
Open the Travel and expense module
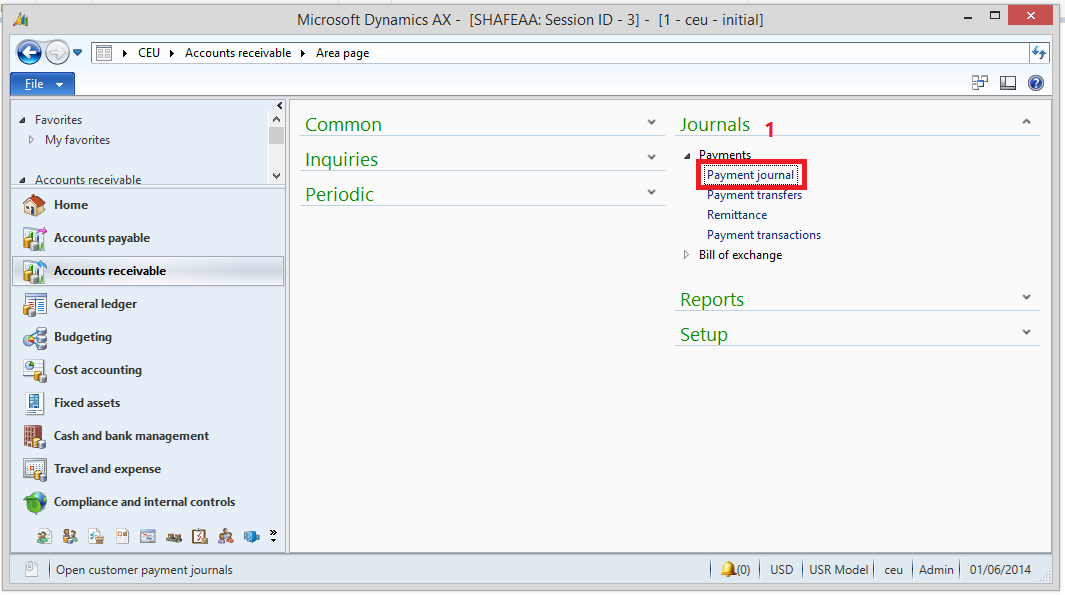click(x=147, y=469)
